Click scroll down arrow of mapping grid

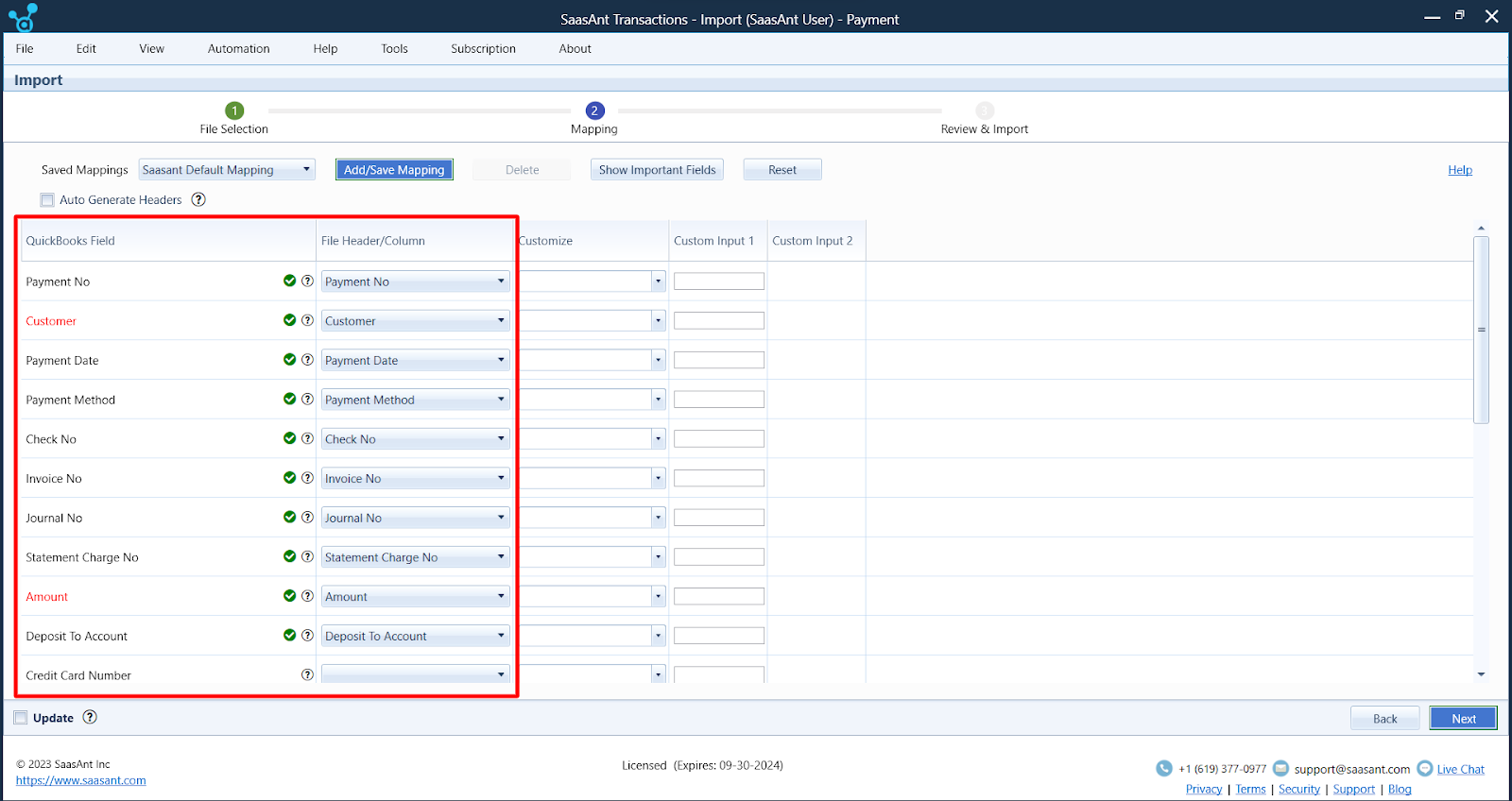1482,674
